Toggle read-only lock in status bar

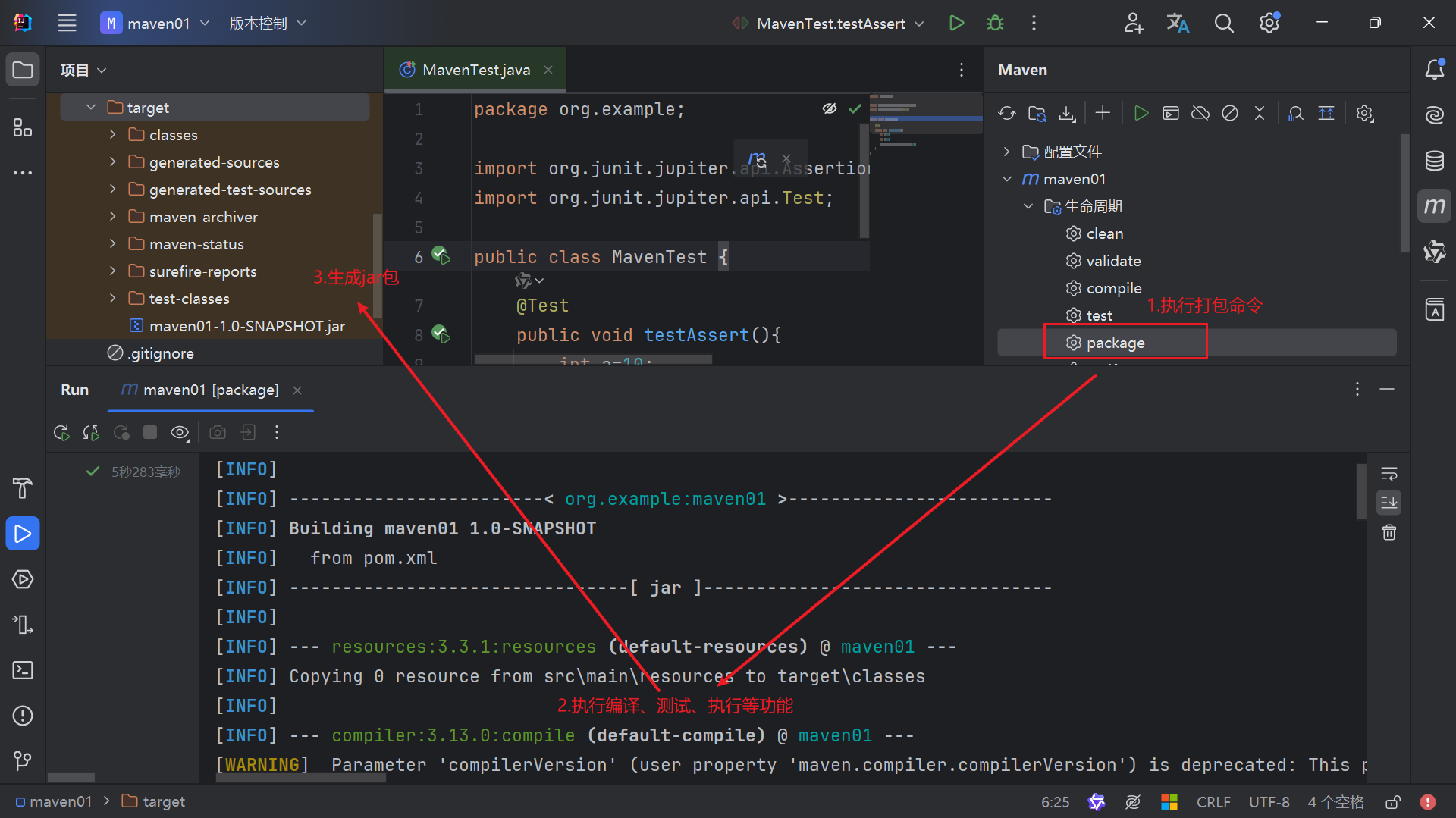click(1393, 802)
